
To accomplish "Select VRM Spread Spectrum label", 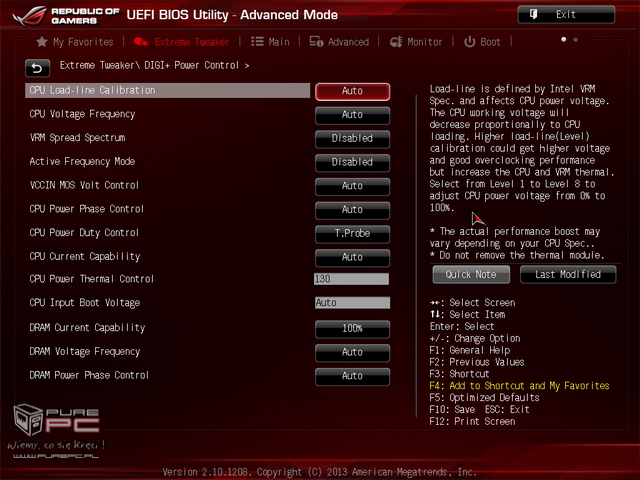I will pyautogui.click(x=77, y=138).
